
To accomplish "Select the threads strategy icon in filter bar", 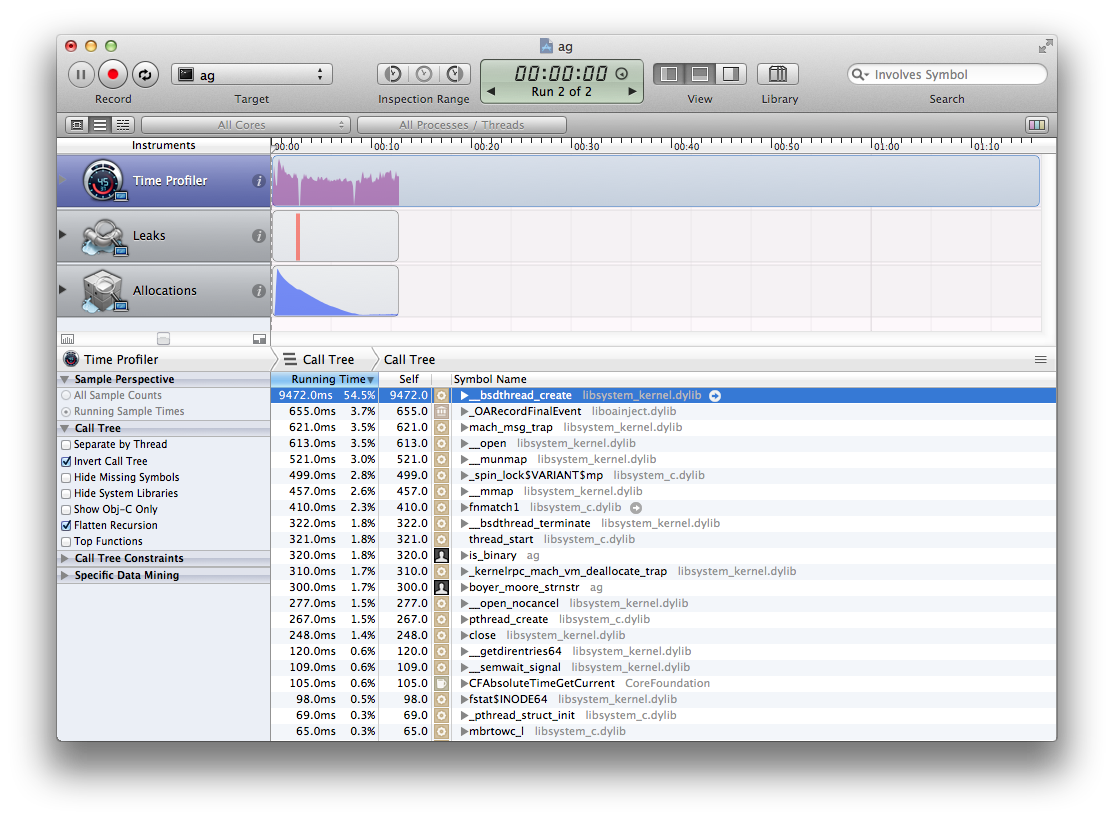I will pos(123,125).
